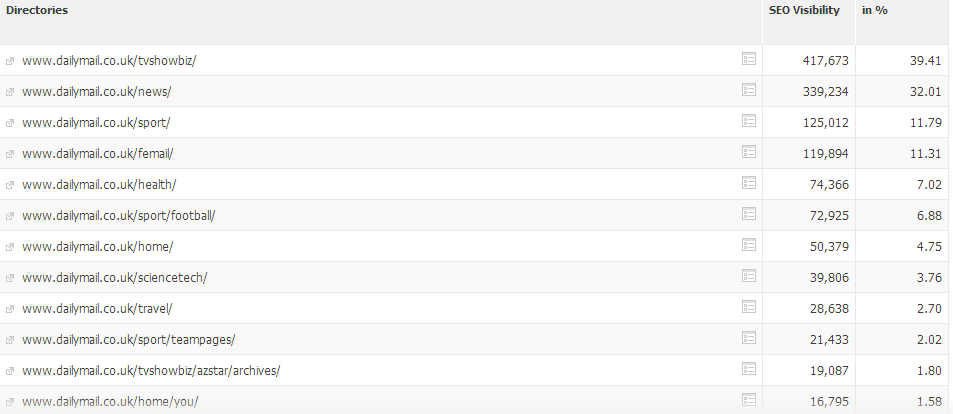Open external link icon beside sciencetech directory
The height and width of the screenshot is (414, 953).
10,278
